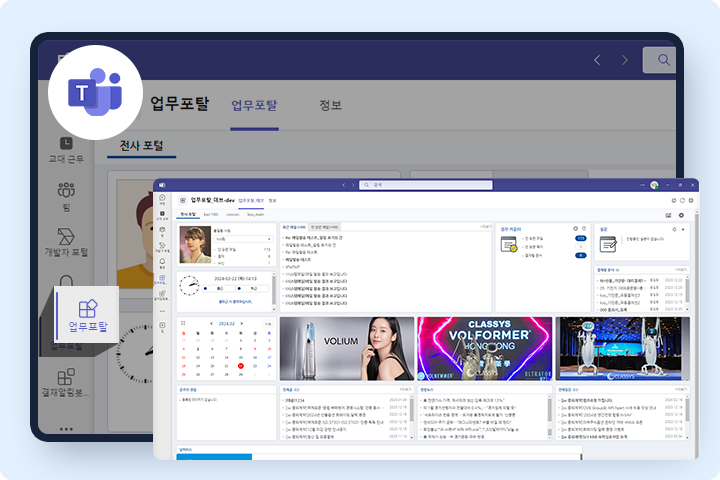Click the Teams logo in the front window title bar
This screenshot has height=480, width=720.
162,185
